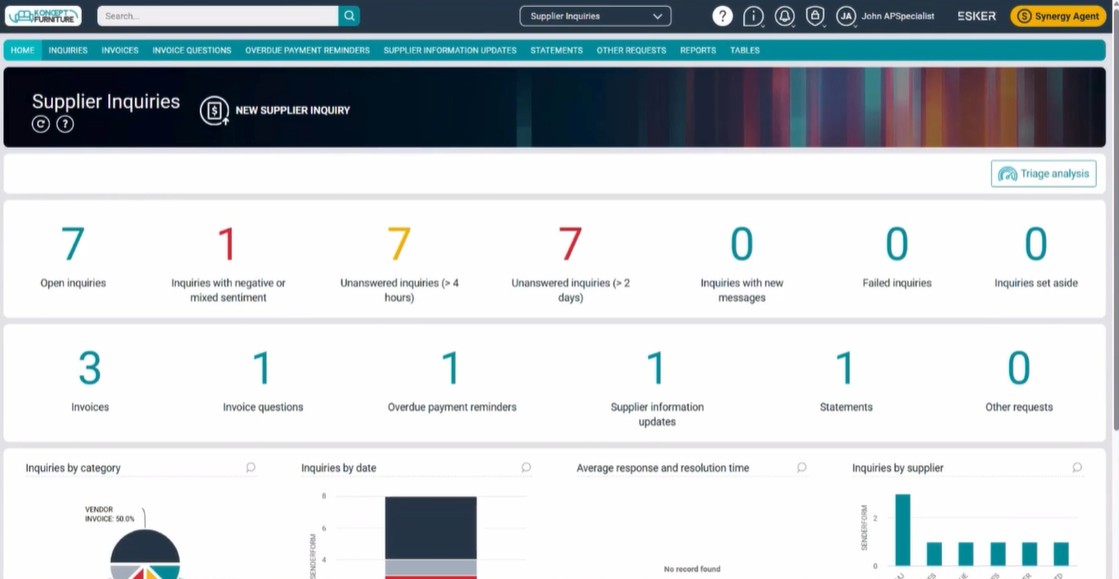The image size is (1119, 579).
Task: Click into the Search input field
Action: coord(218,16)
